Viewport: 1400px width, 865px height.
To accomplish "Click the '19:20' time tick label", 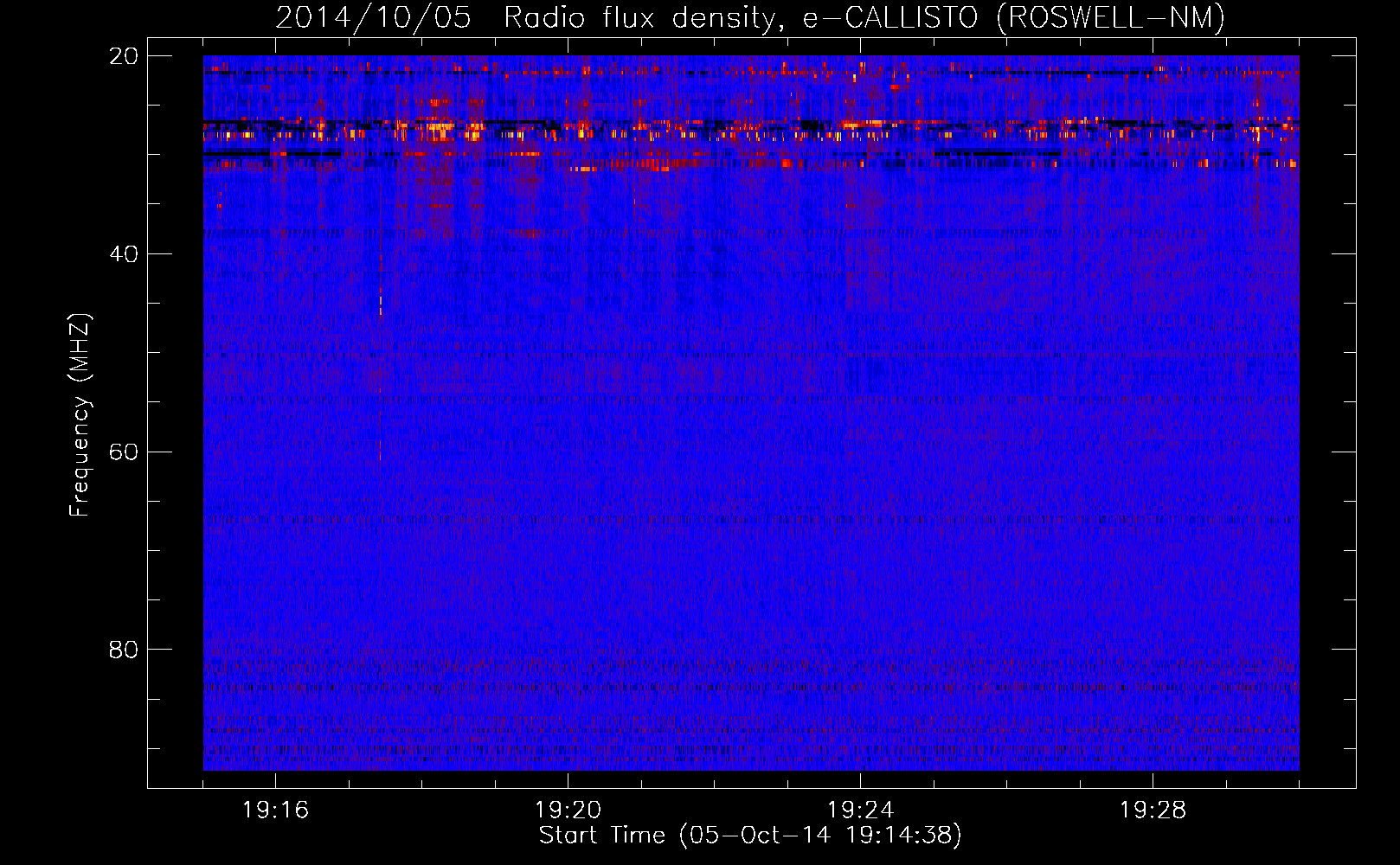I will (568, 811).
